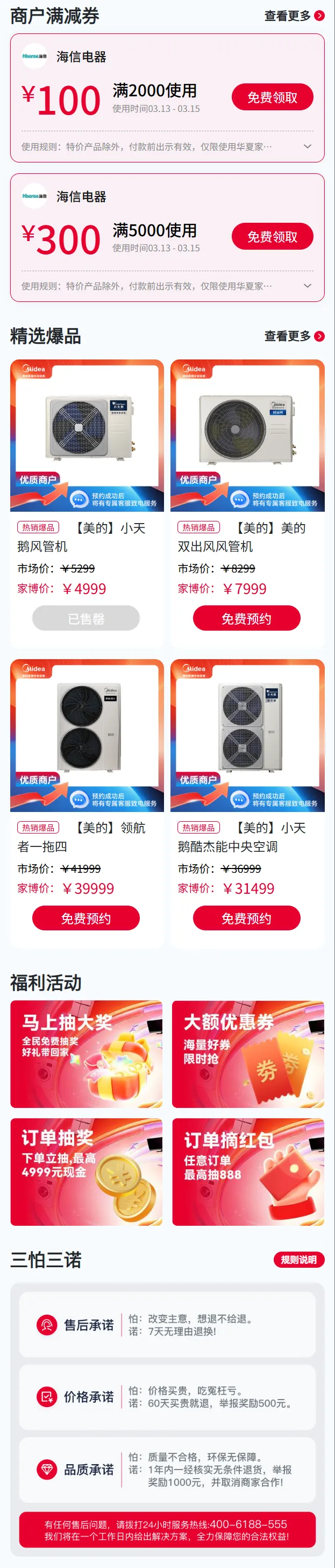
Task: Open the 订单抽奖 banner
Action: (x=87, y=1173)
